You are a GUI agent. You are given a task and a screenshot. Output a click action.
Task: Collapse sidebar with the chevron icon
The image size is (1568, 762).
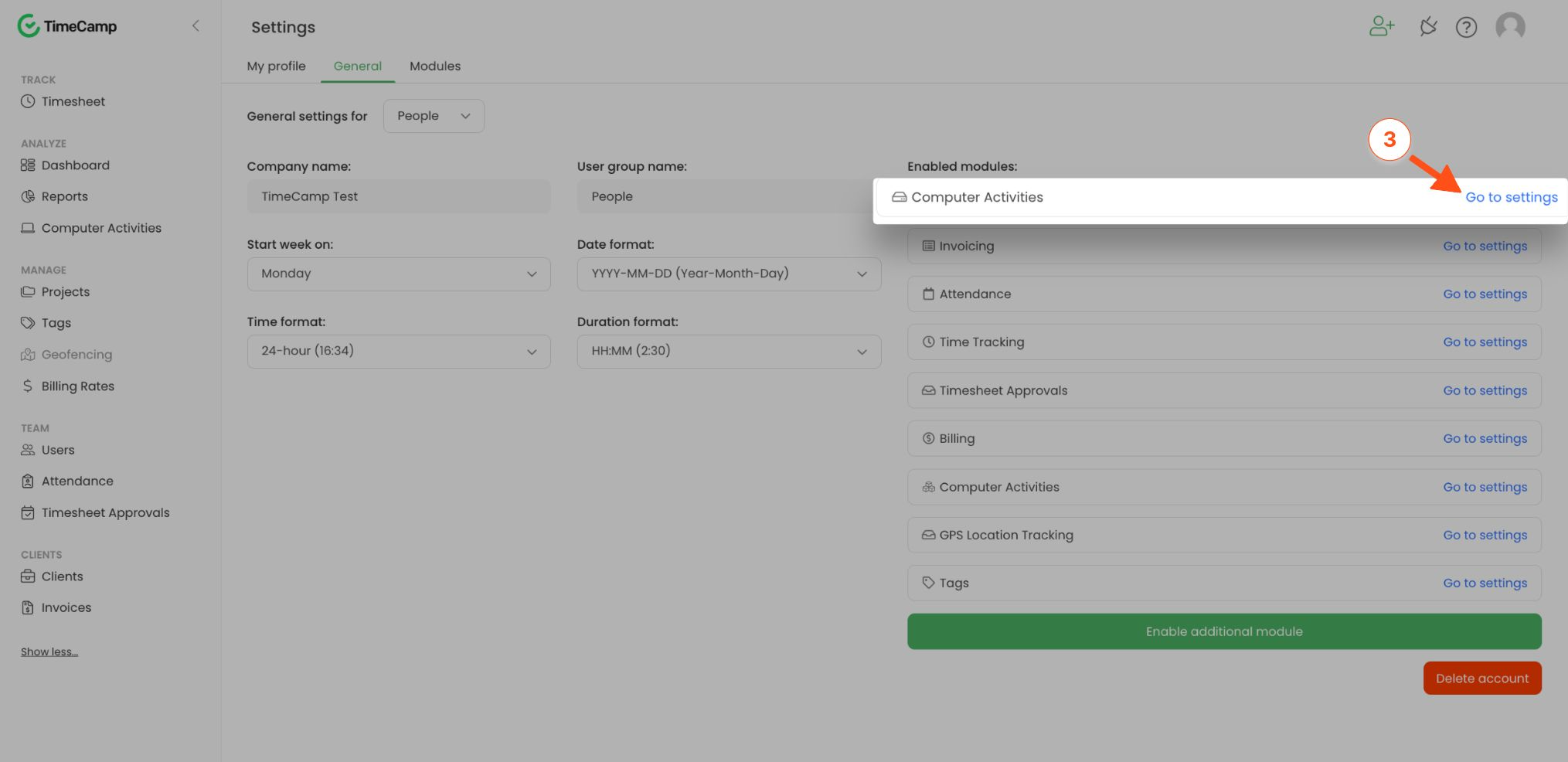click(x=196, y=26)
